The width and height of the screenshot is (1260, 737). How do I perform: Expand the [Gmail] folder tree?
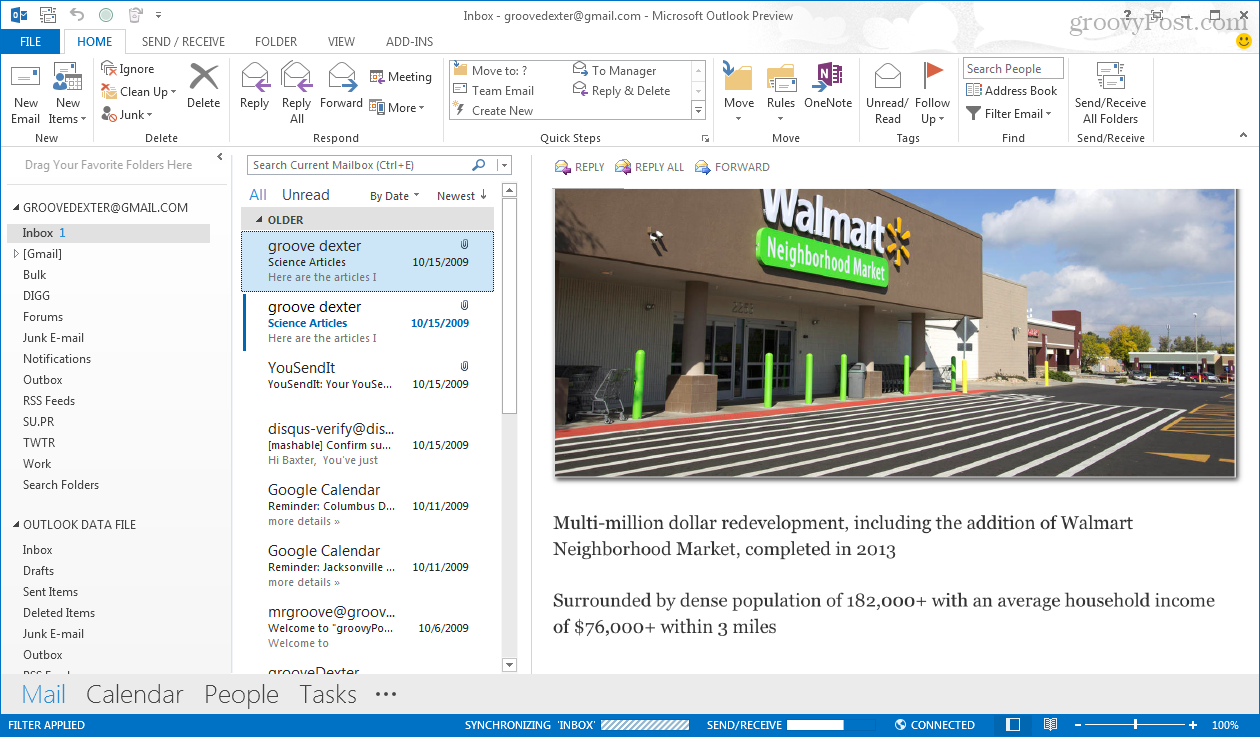click(x=16, y=254)
